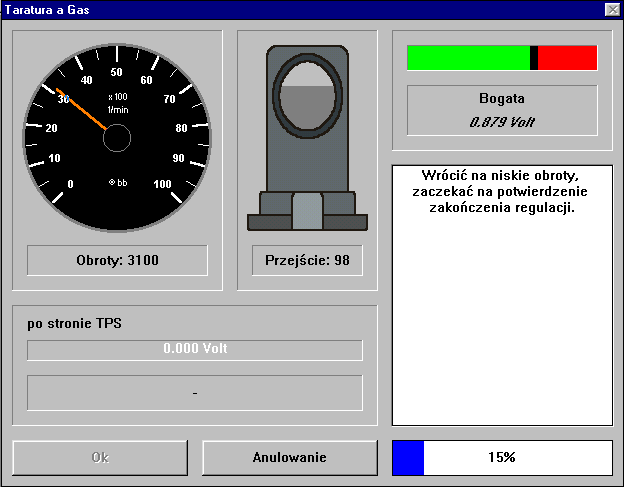Click the 0.000 Volt TPS bar

195,349
